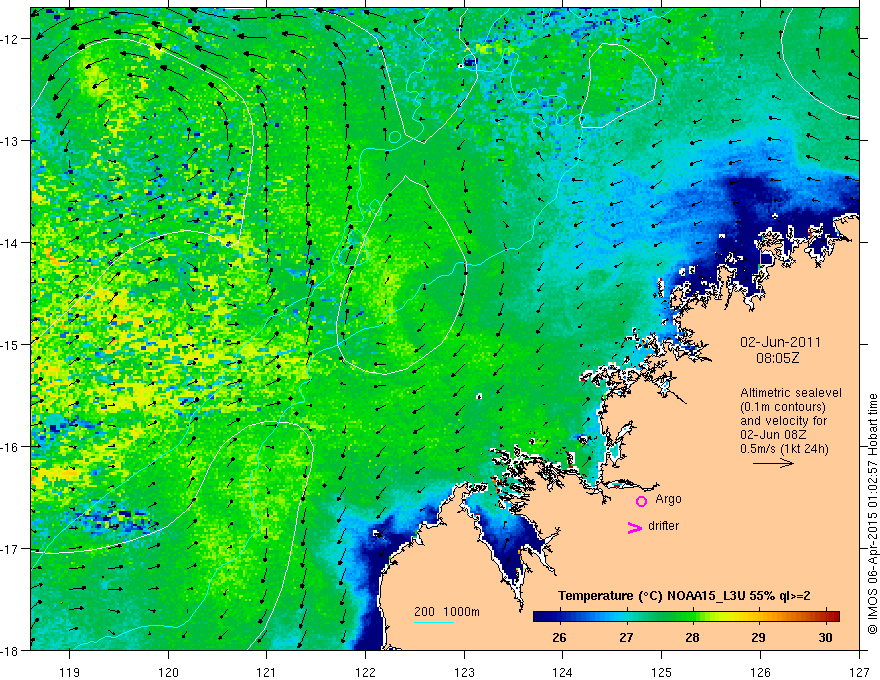The width and height of the screenshot is (880, 680).
Task: Click the colorbar value 27
Action: (626, 637)
